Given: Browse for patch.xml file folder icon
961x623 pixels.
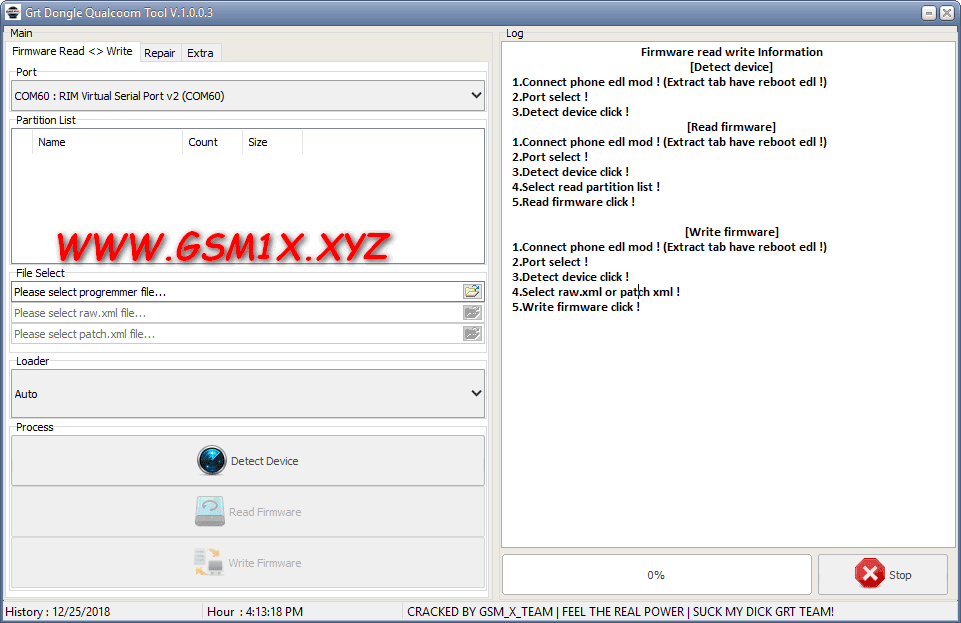Looking at the screenshot, I should click(x=472, y=334).
